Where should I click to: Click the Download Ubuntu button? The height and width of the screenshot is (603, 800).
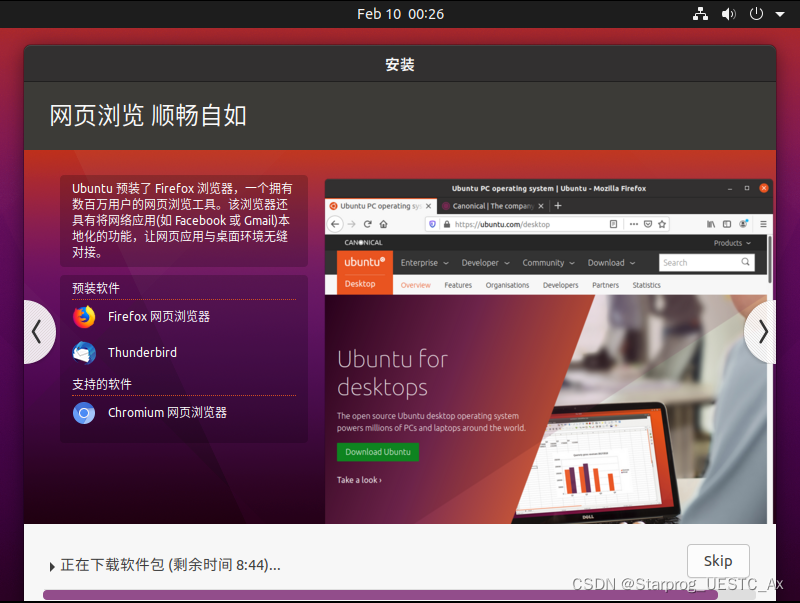pyautogui.click(x=378, y=452)
